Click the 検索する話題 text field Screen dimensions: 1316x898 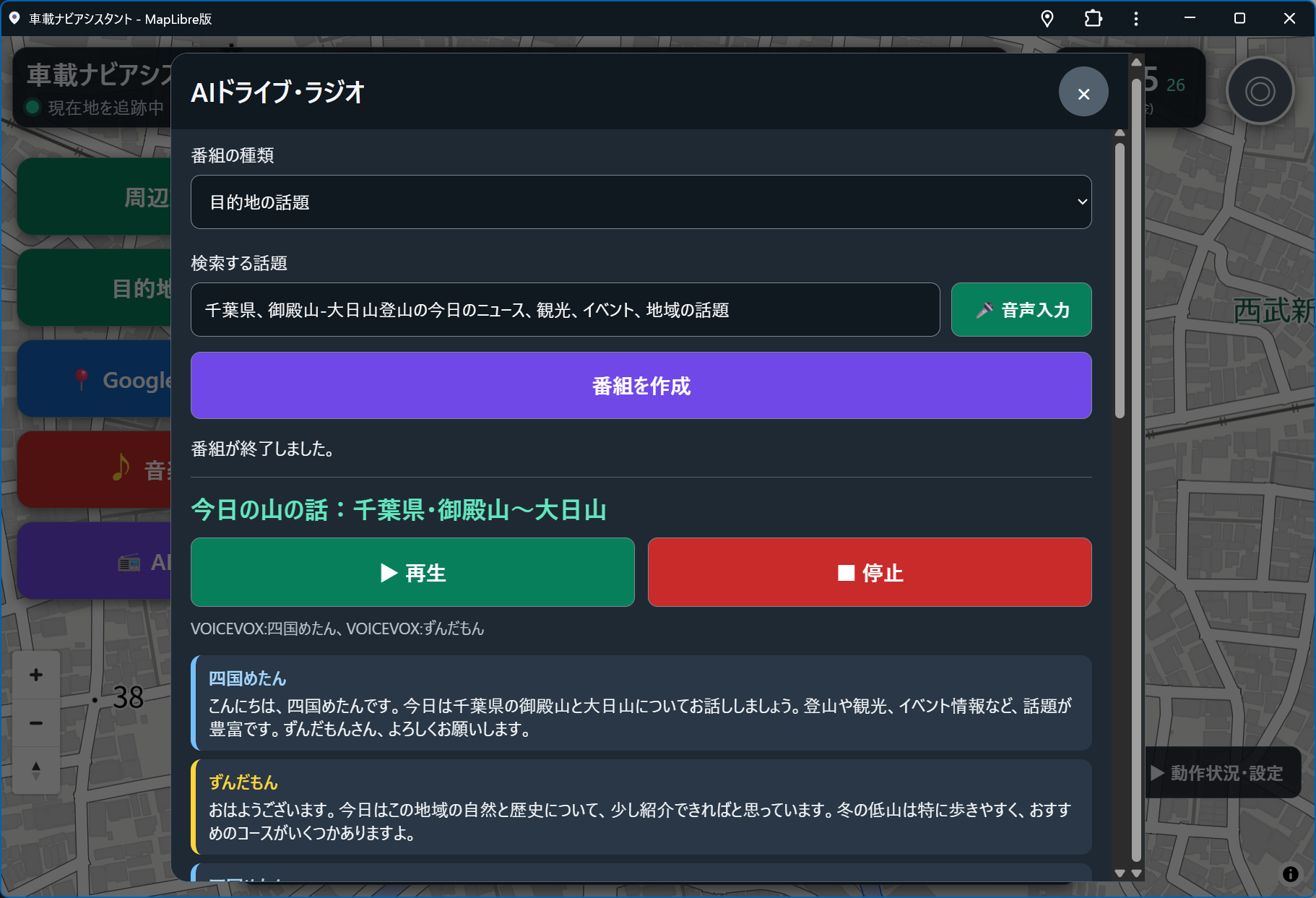coord(565,310)
